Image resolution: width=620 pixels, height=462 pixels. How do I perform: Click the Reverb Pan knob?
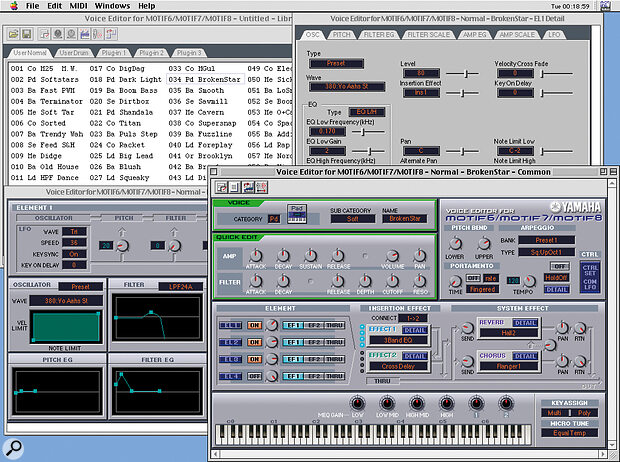pyautogui.click(x=562, y=328)
